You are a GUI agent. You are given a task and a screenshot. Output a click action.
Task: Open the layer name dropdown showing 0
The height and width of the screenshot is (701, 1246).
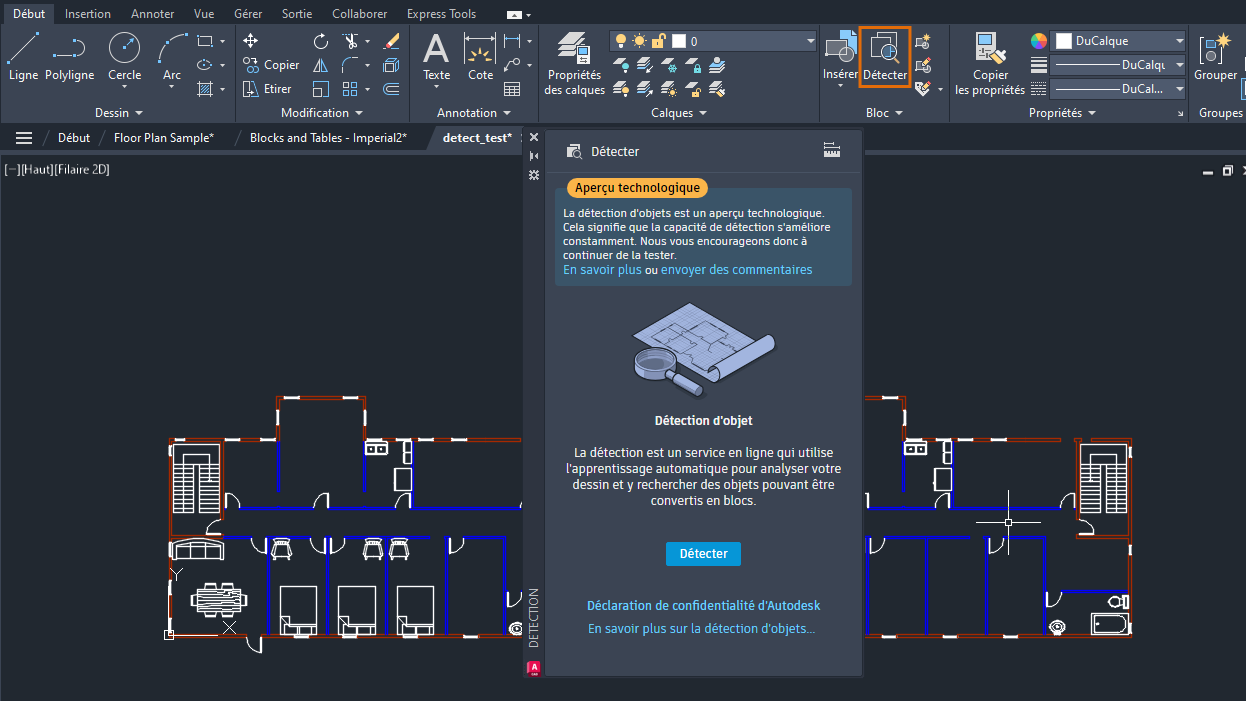tap(811, 41)
